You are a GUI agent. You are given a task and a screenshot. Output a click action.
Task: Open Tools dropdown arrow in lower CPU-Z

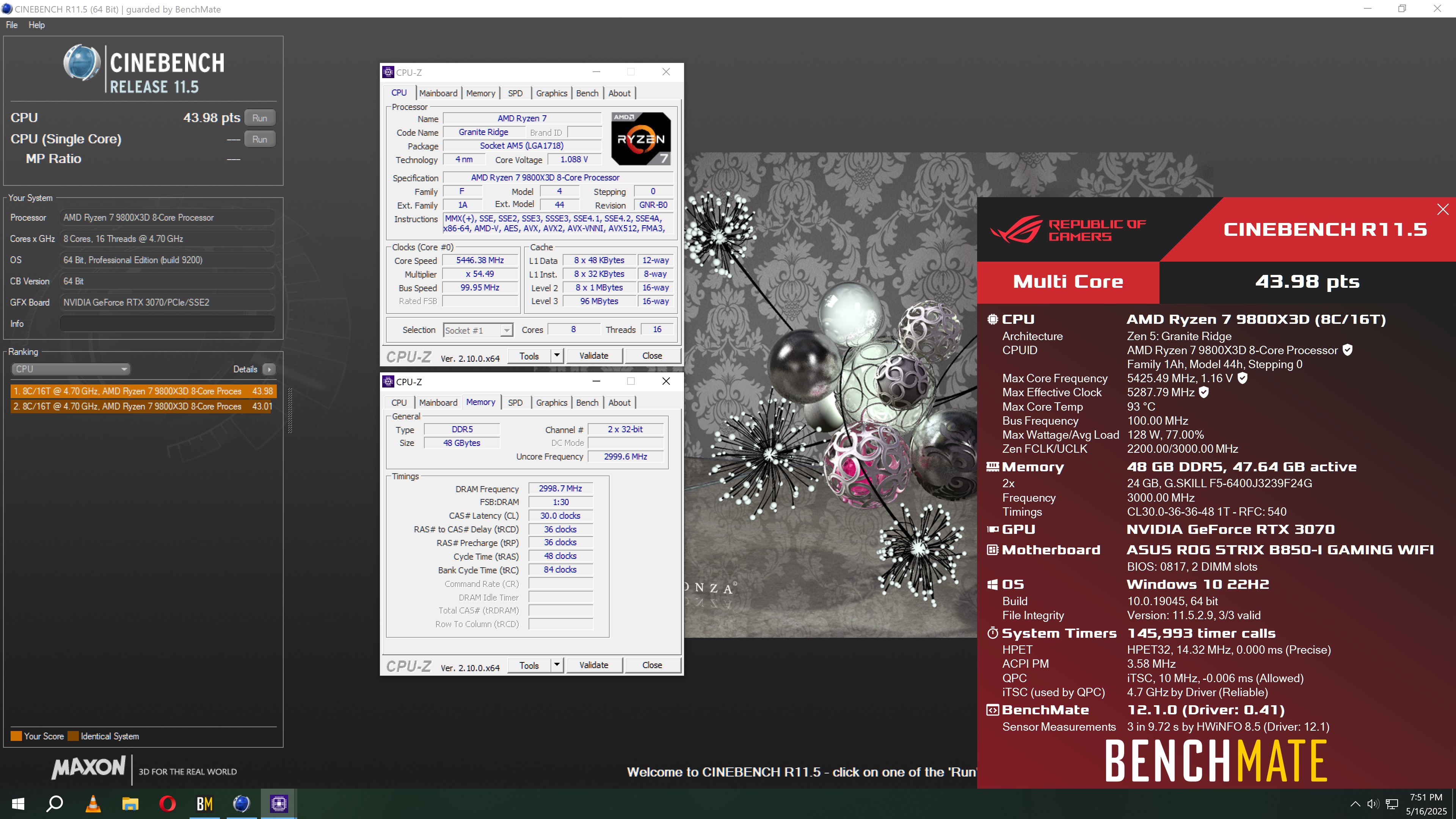click(x=557, y=665)
